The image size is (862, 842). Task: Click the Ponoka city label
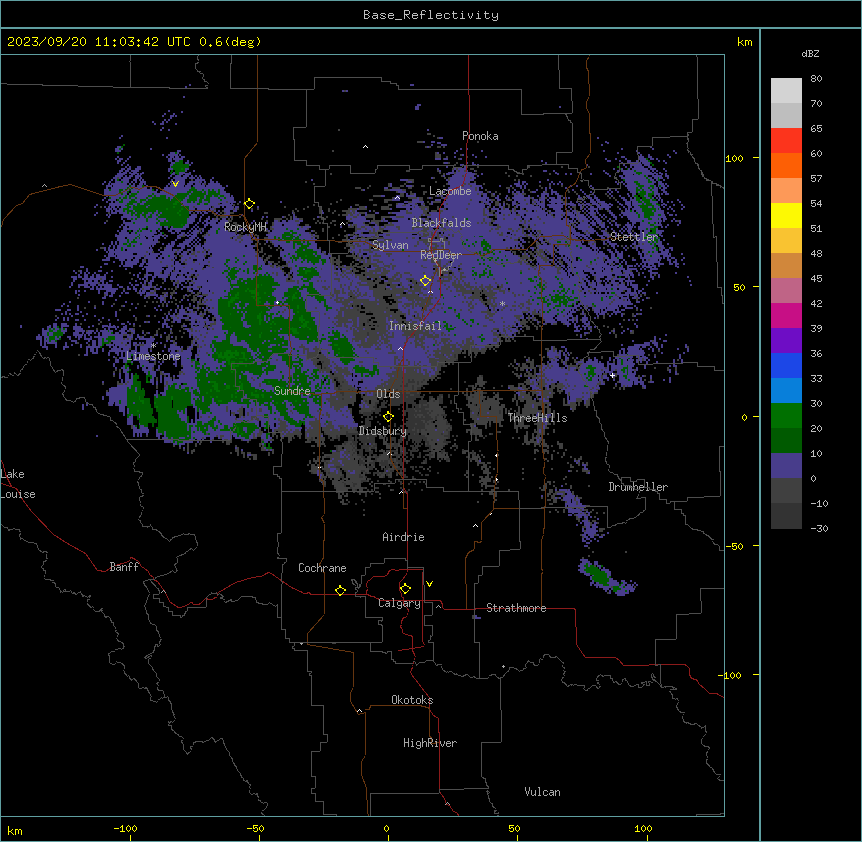coord(480,136)
